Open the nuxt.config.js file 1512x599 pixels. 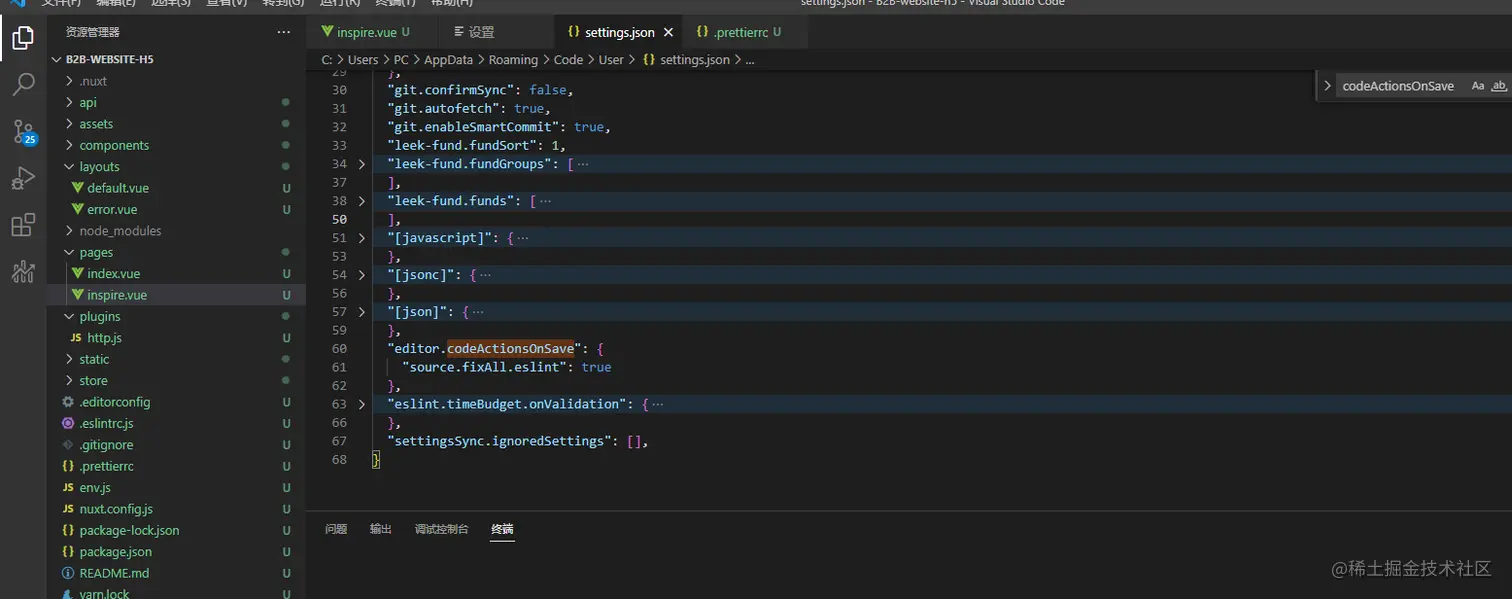point(176,509)
